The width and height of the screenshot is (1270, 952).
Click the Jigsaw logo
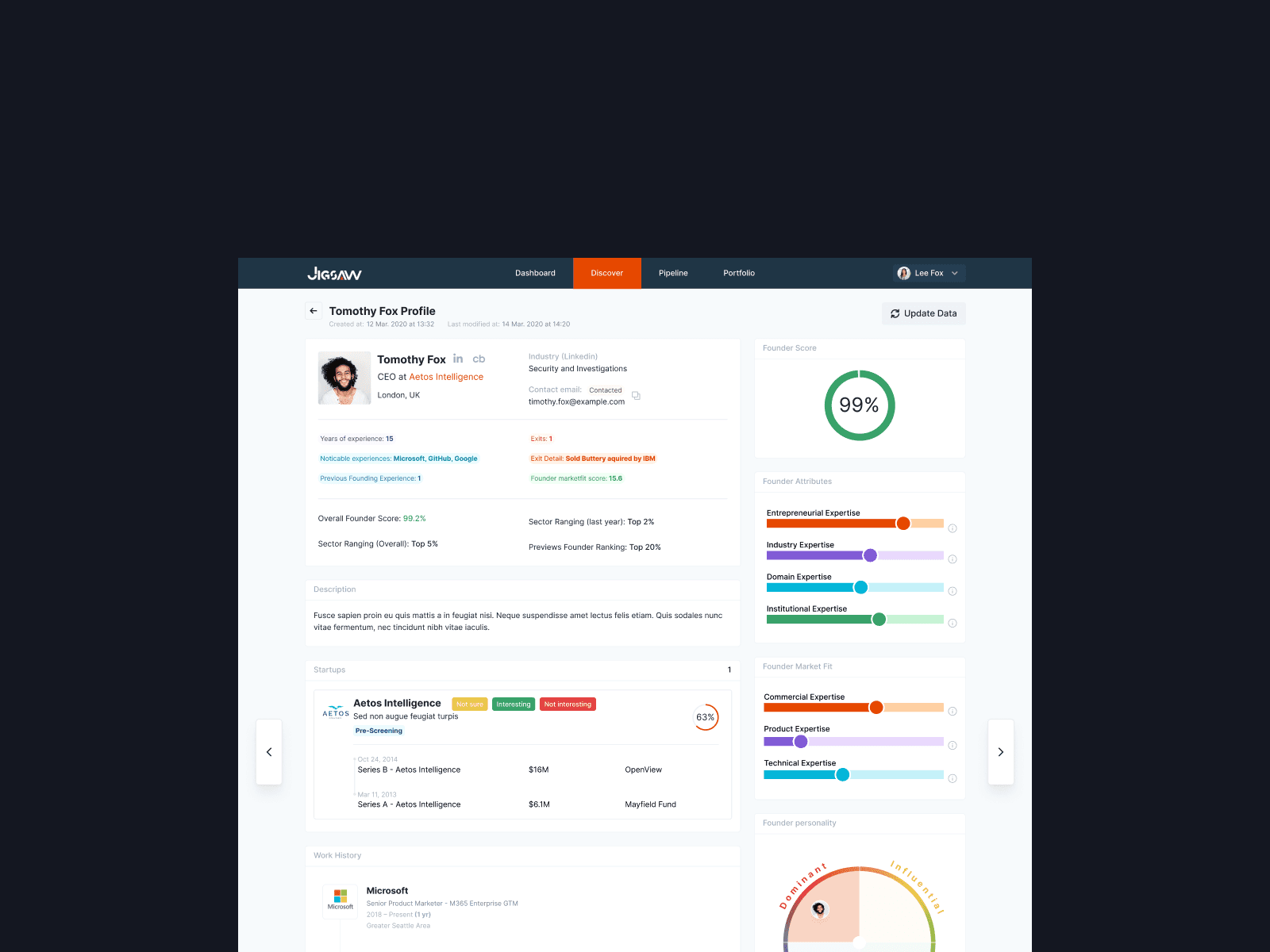click(x=334, y=274)
